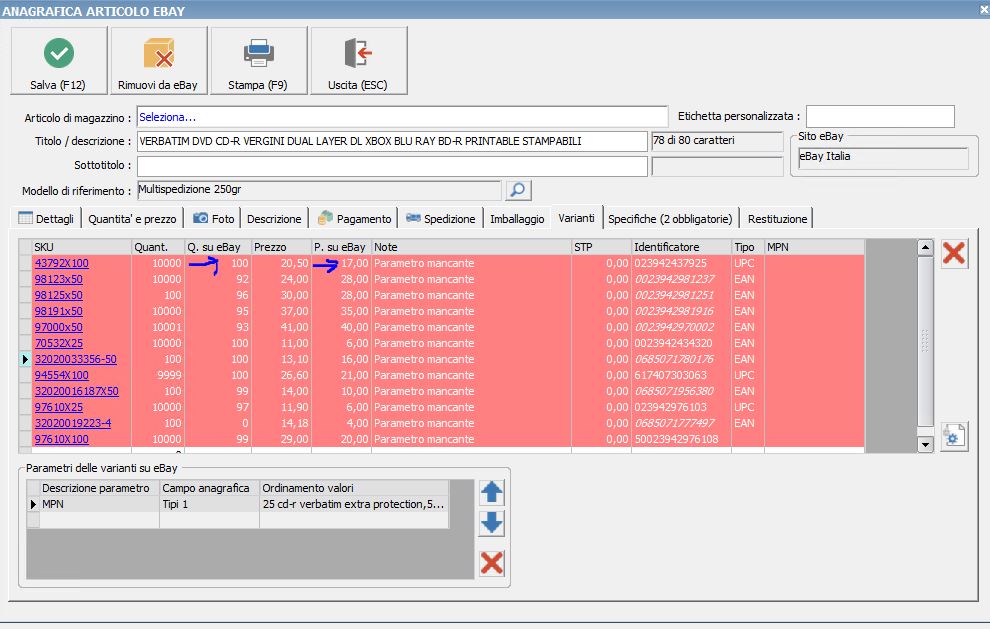Image resolution: width=990 pixels, height=629 pixels.
Task: Switch to the Restituzione tab
Action: pos(777,219)
